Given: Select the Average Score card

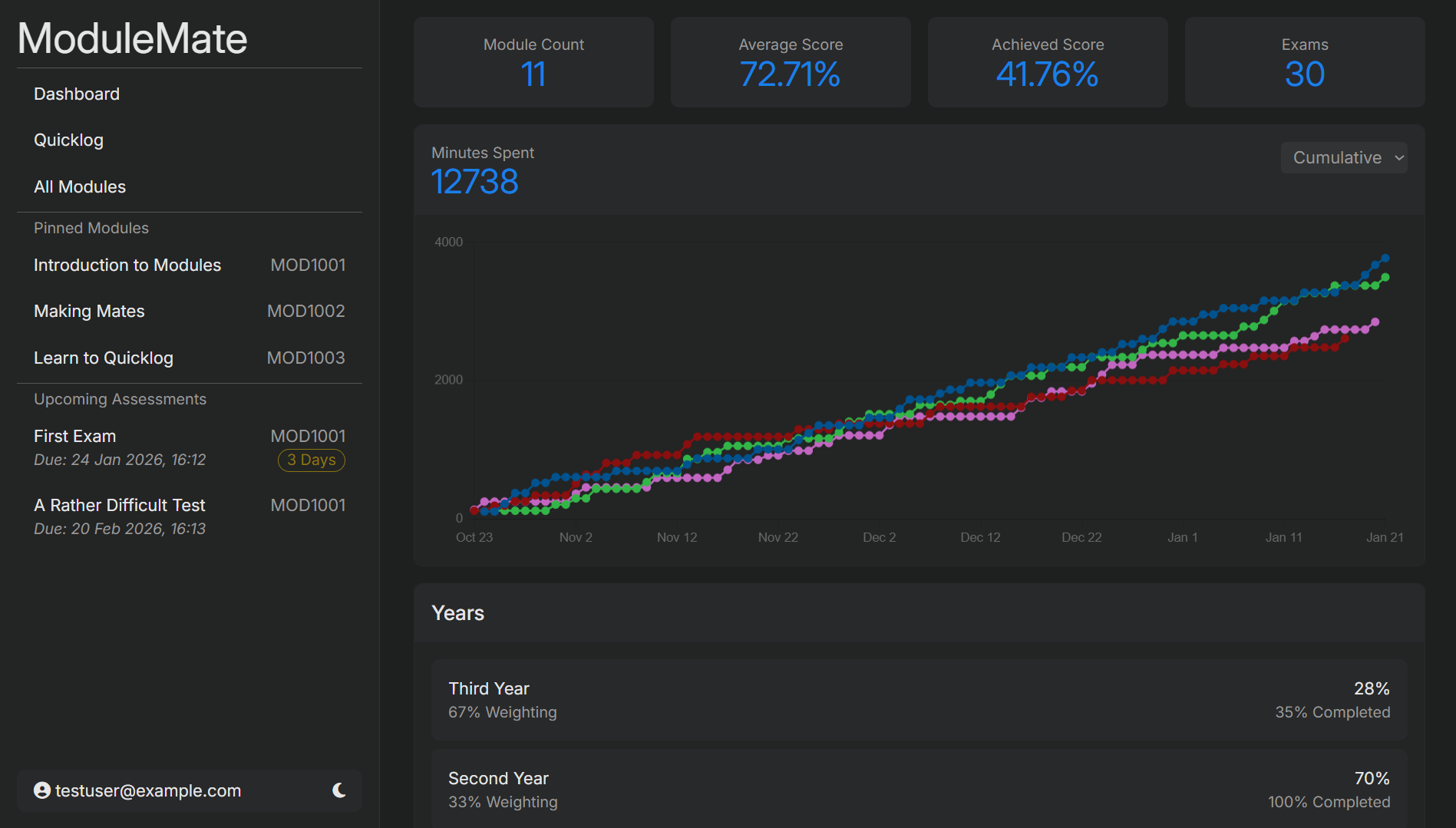Looking at the screenshot, I should [x=791, y=62].
